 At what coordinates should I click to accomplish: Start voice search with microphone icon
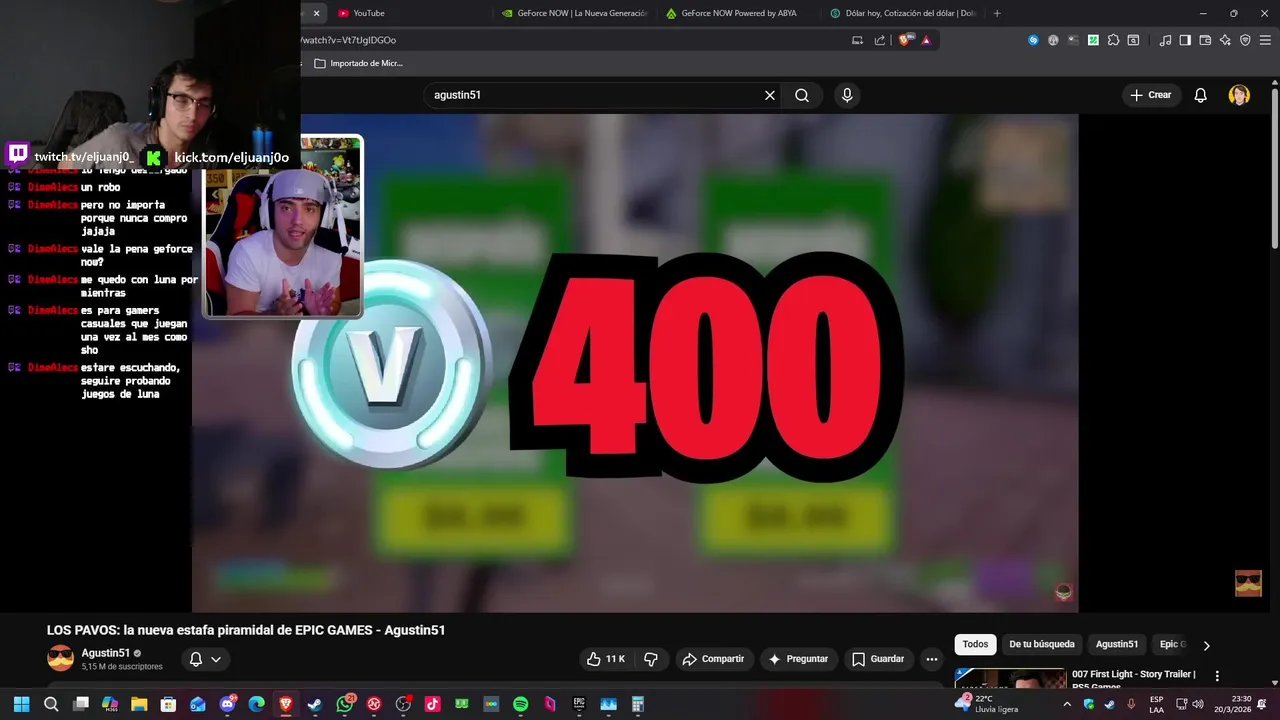pyautogui.click(x=847, y=95)
